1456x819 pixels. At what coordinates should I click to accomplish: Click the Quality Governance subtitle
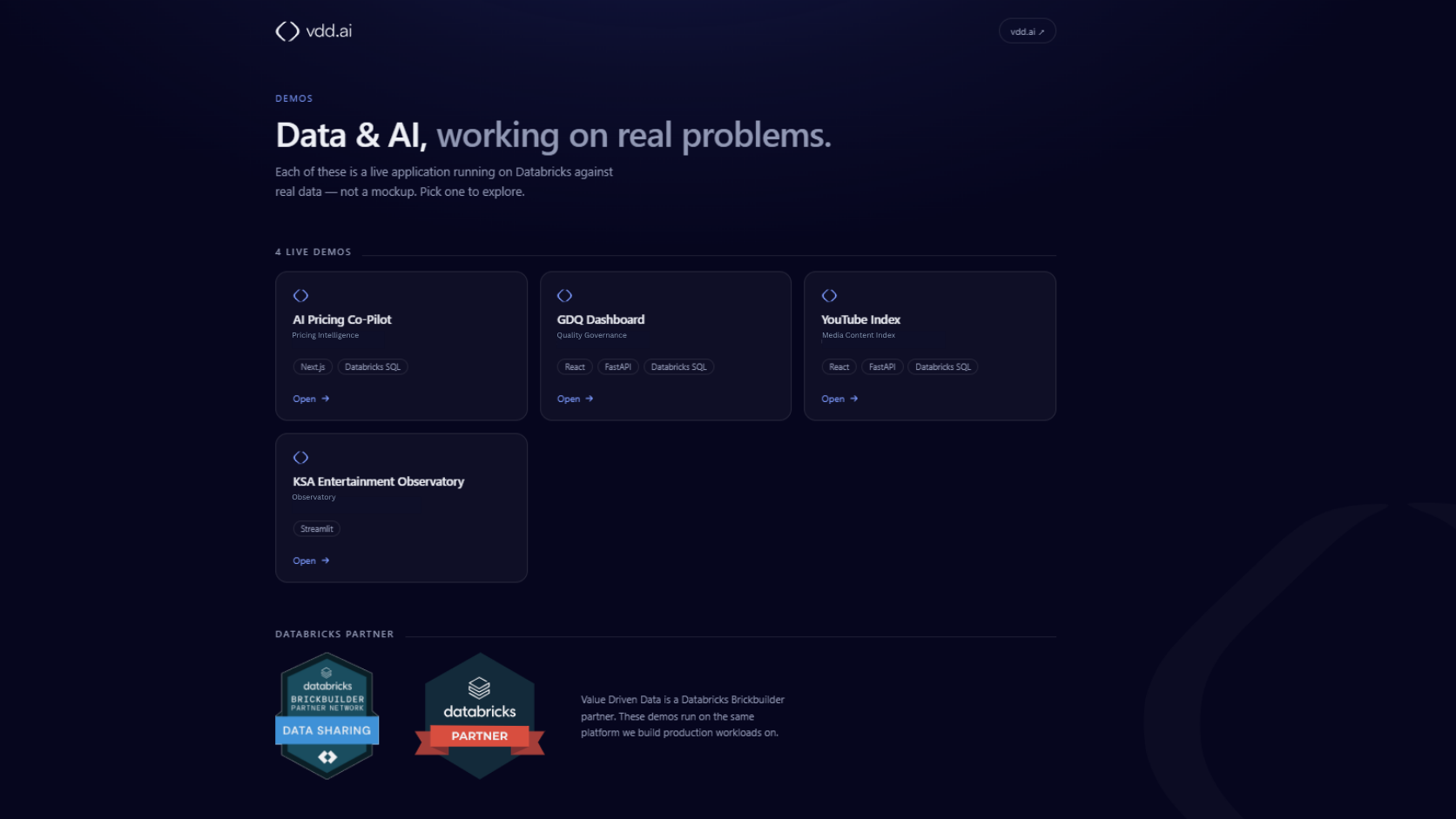[592, 335]
